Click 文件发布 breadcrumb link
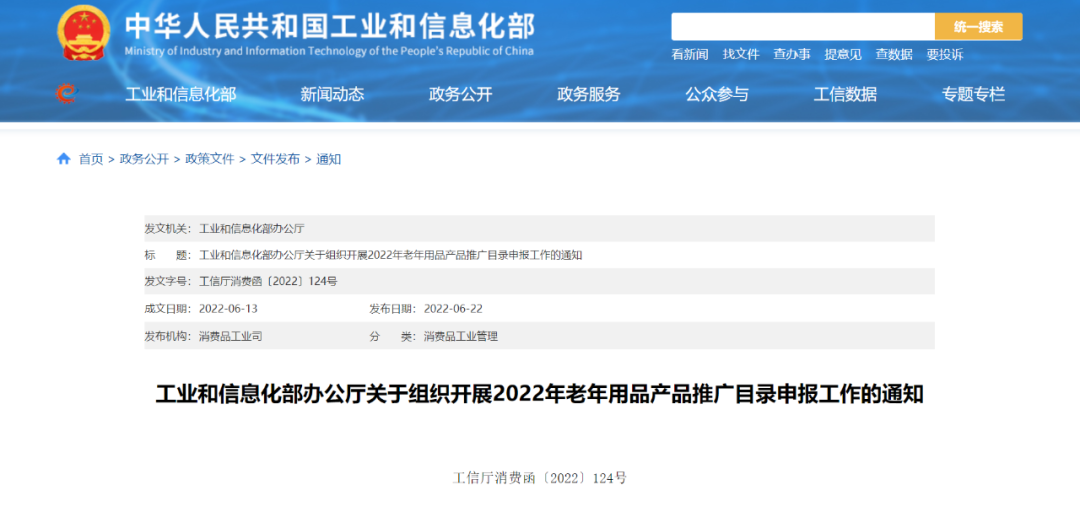 pos(275,159)
